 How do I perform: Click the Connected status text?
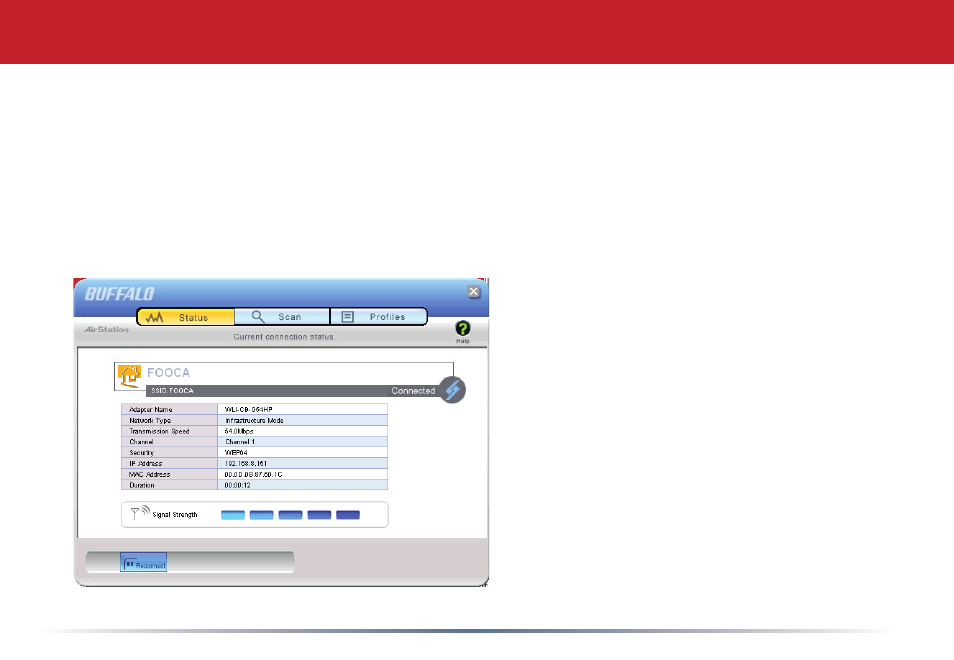tap(413, 391)
